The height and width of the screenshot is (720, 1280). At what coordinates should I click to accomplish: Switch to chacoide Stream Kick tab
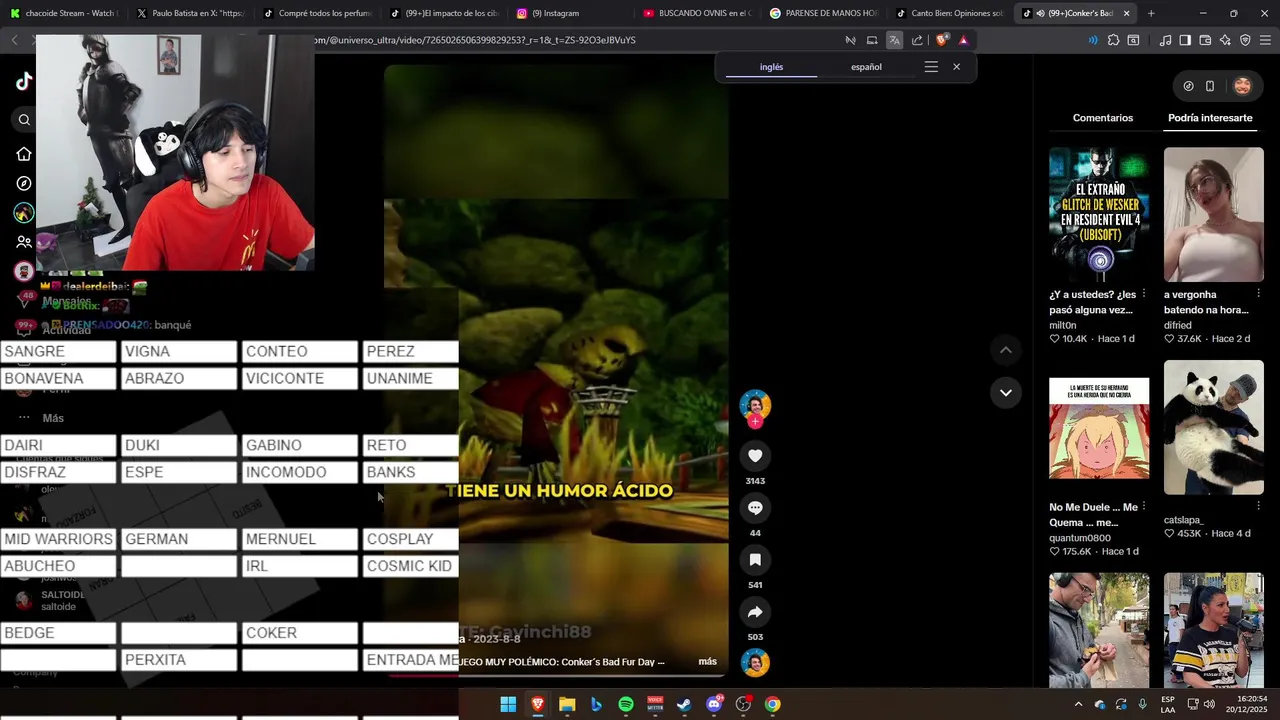[x=62, y=13]
